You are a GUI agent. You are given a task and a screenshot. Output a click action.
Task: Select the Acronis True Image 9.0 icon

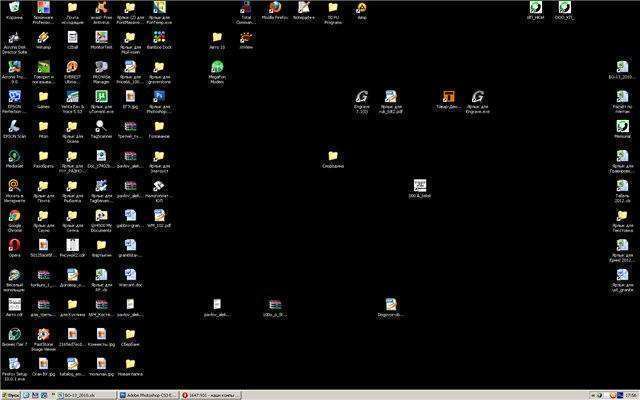(14, 72)
